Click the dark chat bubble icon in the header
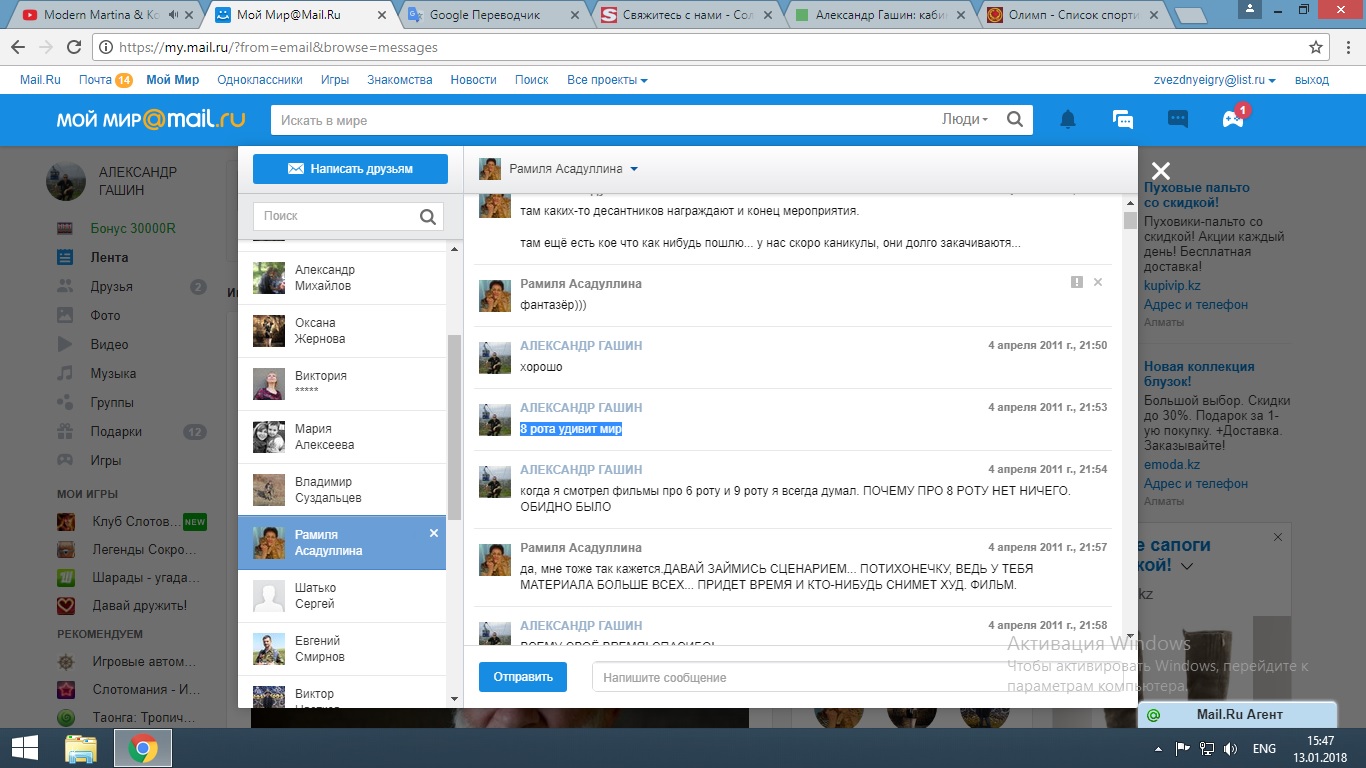1366x768 pixels. [x=1178, y=119]
